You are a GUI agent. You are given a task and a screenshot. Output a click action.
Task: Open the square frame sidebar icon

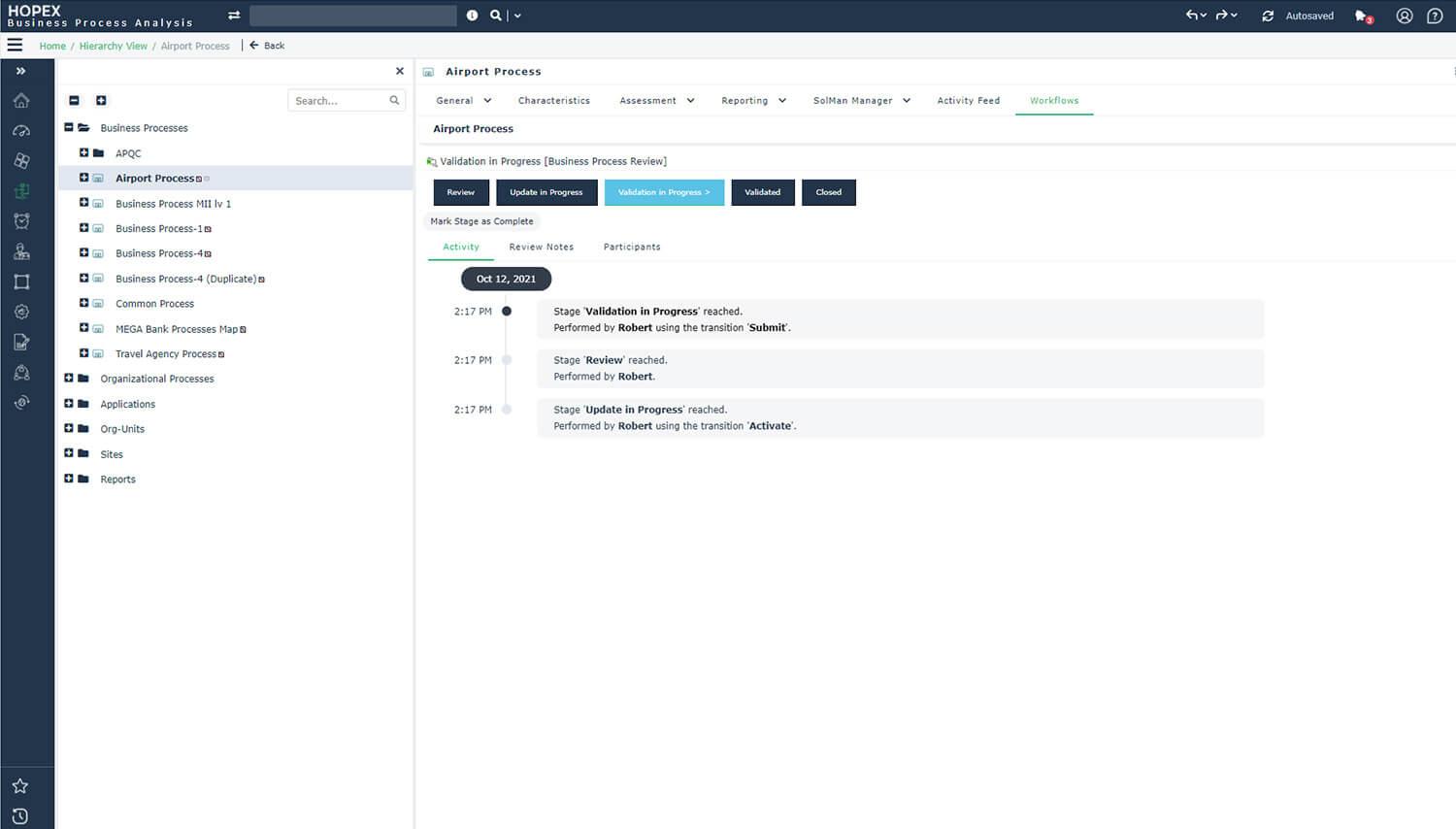(x=21, y=282)
